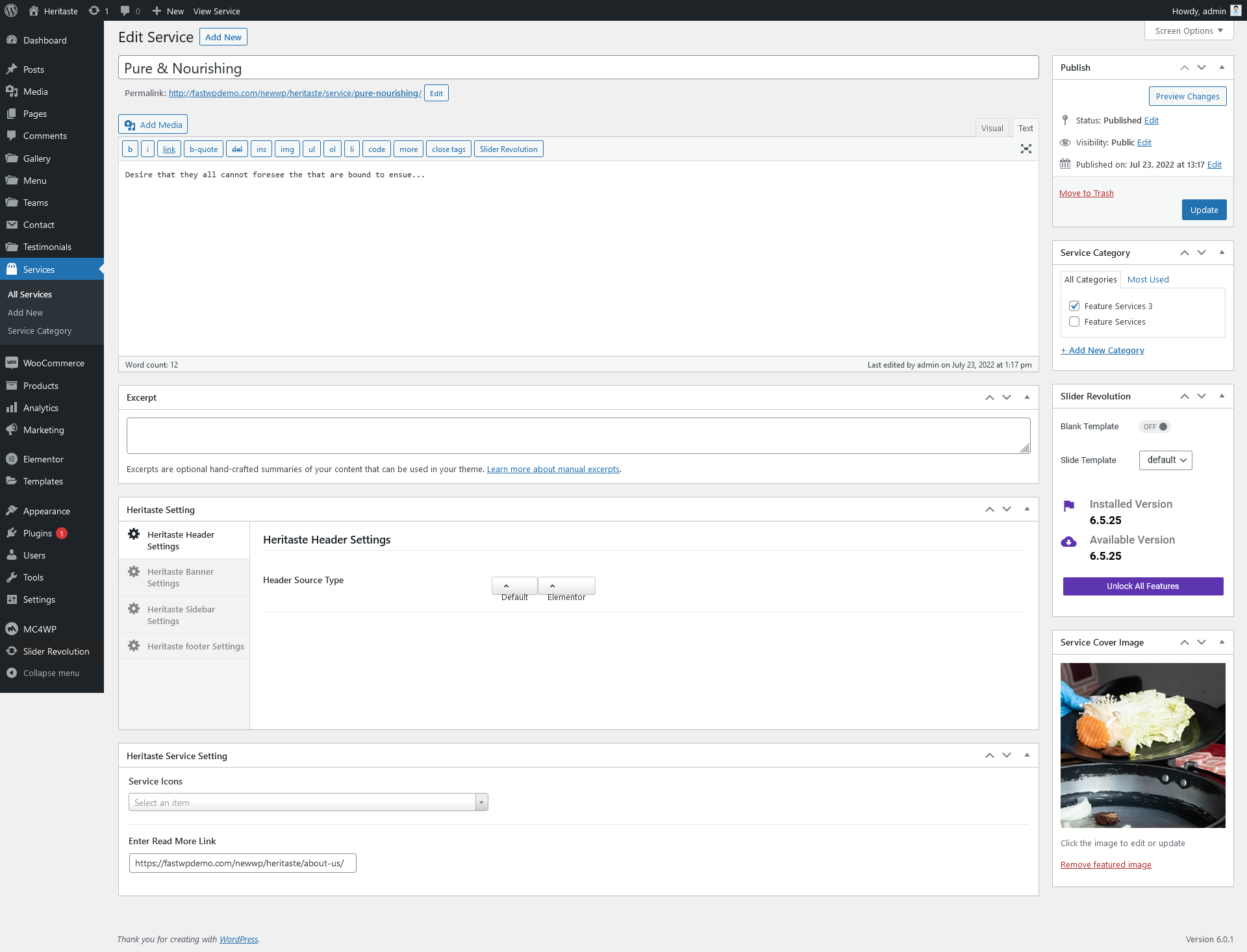The image size is (1247, 952).
Task: Switch to Most Used categories tab
Action: [1148, 279]
